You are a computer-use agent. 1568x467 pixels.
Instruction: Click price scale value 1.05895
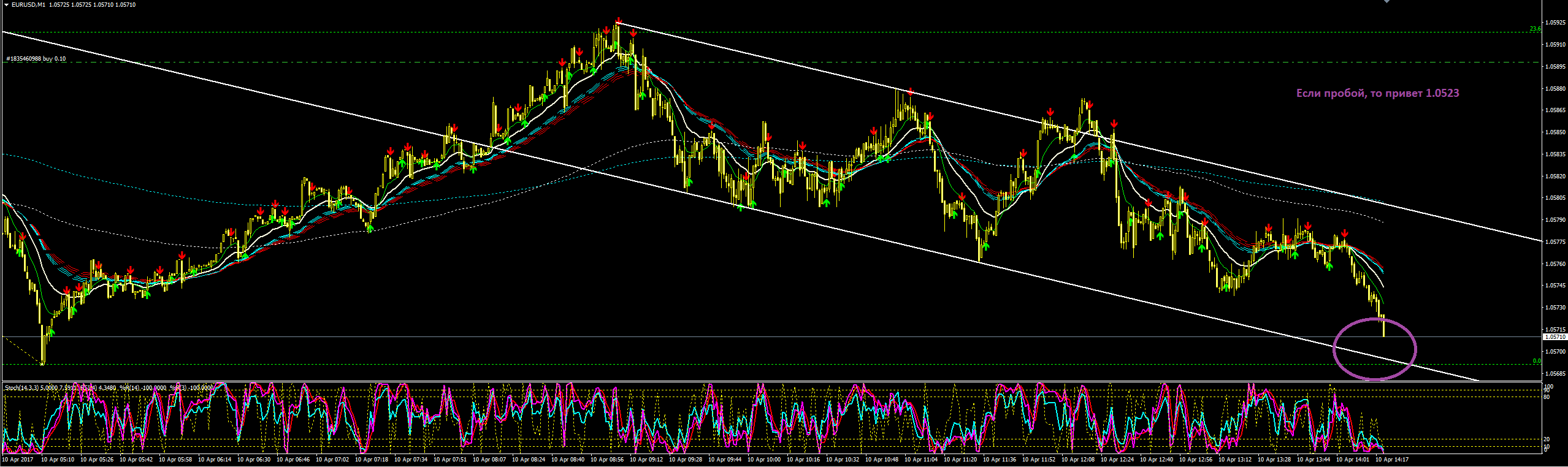click(x=1555, y=66)
